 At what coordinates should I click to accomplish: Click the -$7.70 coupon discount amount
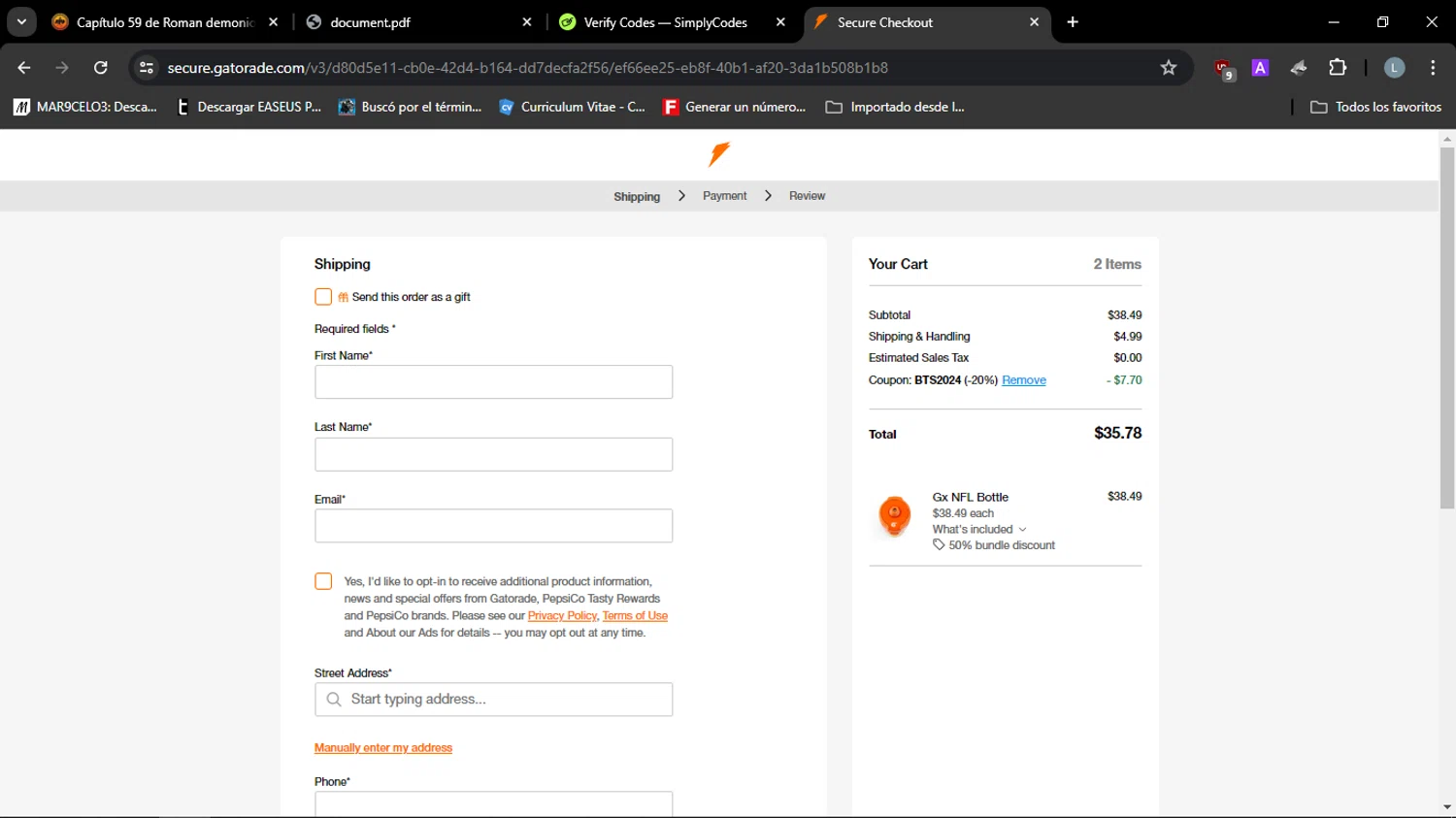tap(1124, 380)
